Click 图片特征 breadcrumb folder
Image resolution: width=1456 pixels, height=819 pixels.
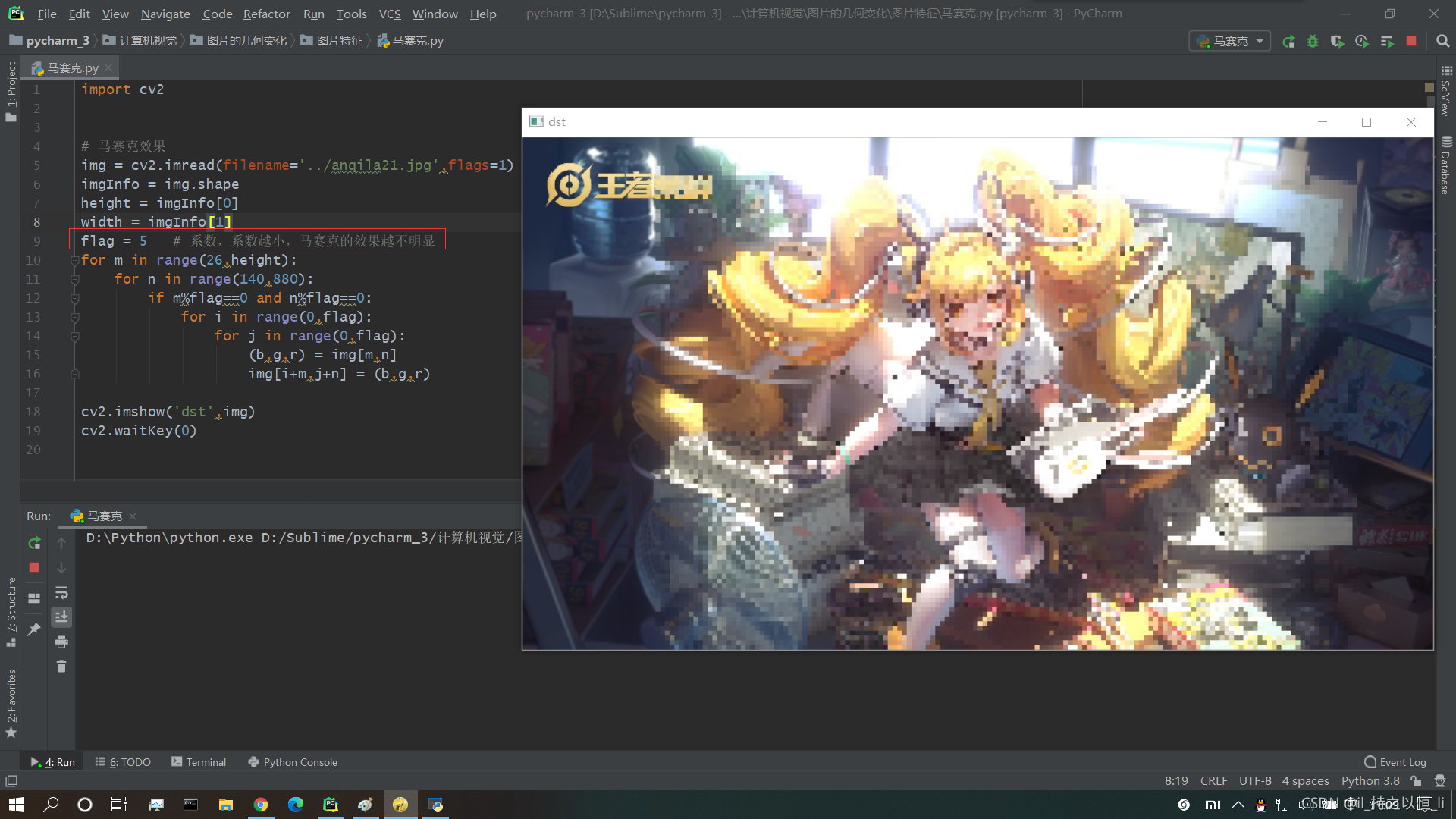[331, 41]
